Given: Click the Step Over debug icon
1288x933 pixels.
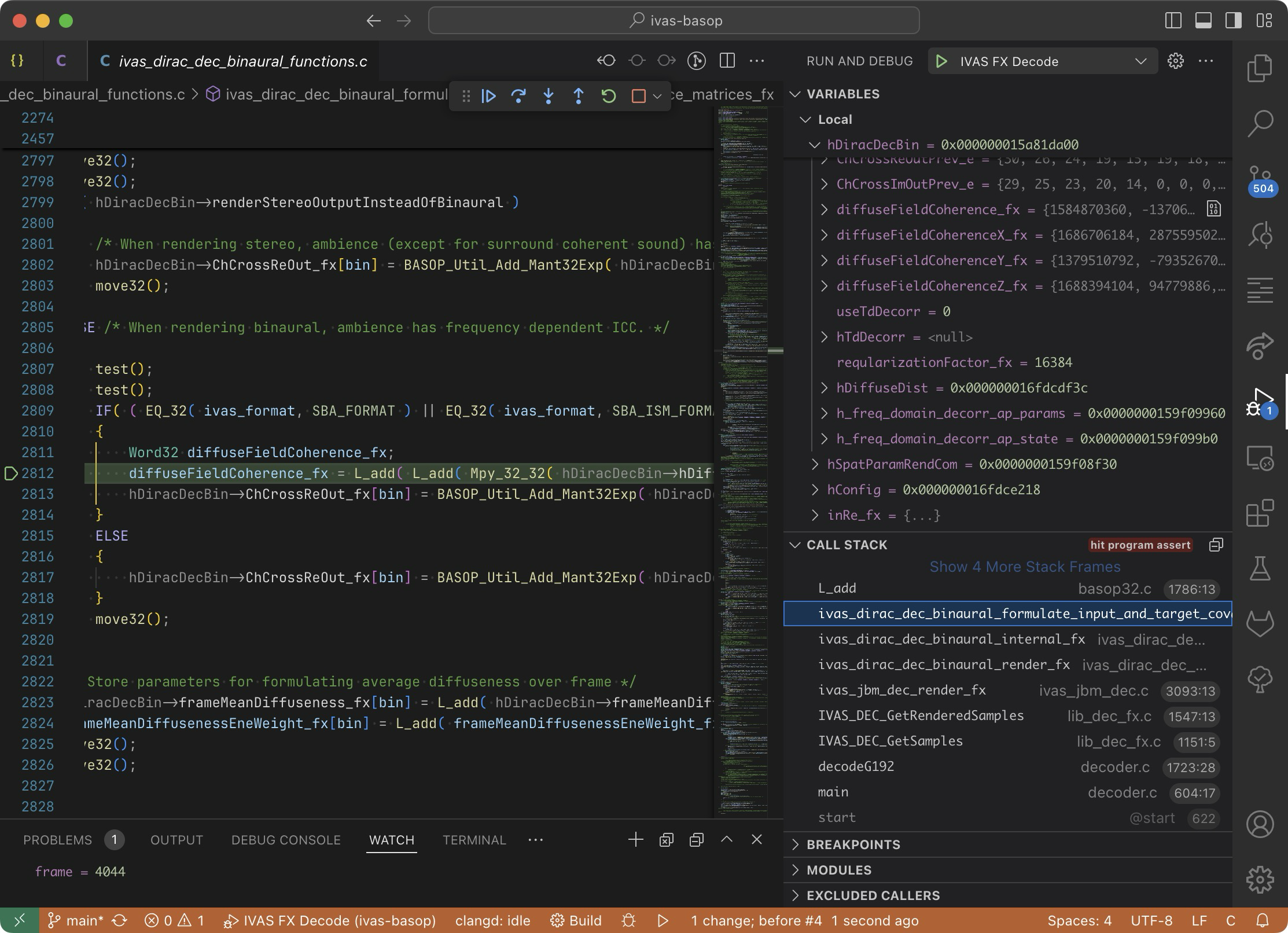Looking at the screenshot, I should [x=518, y=96].
